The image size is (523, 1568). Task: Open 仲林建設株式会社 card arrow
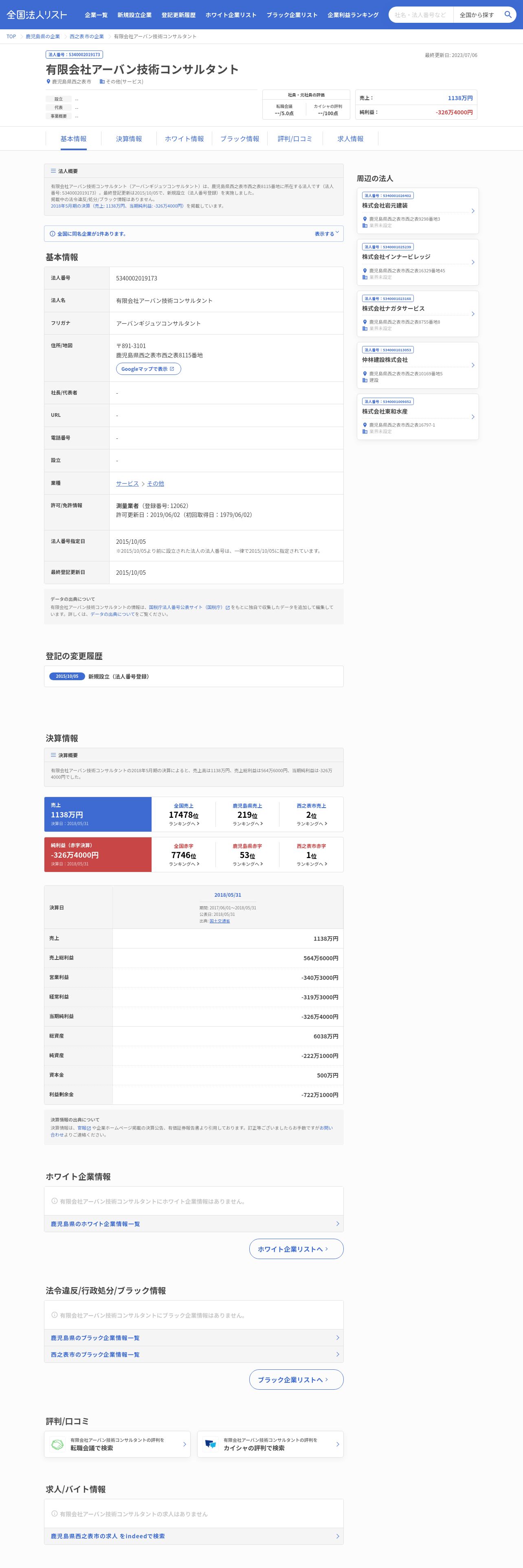(x=473, y=365)
